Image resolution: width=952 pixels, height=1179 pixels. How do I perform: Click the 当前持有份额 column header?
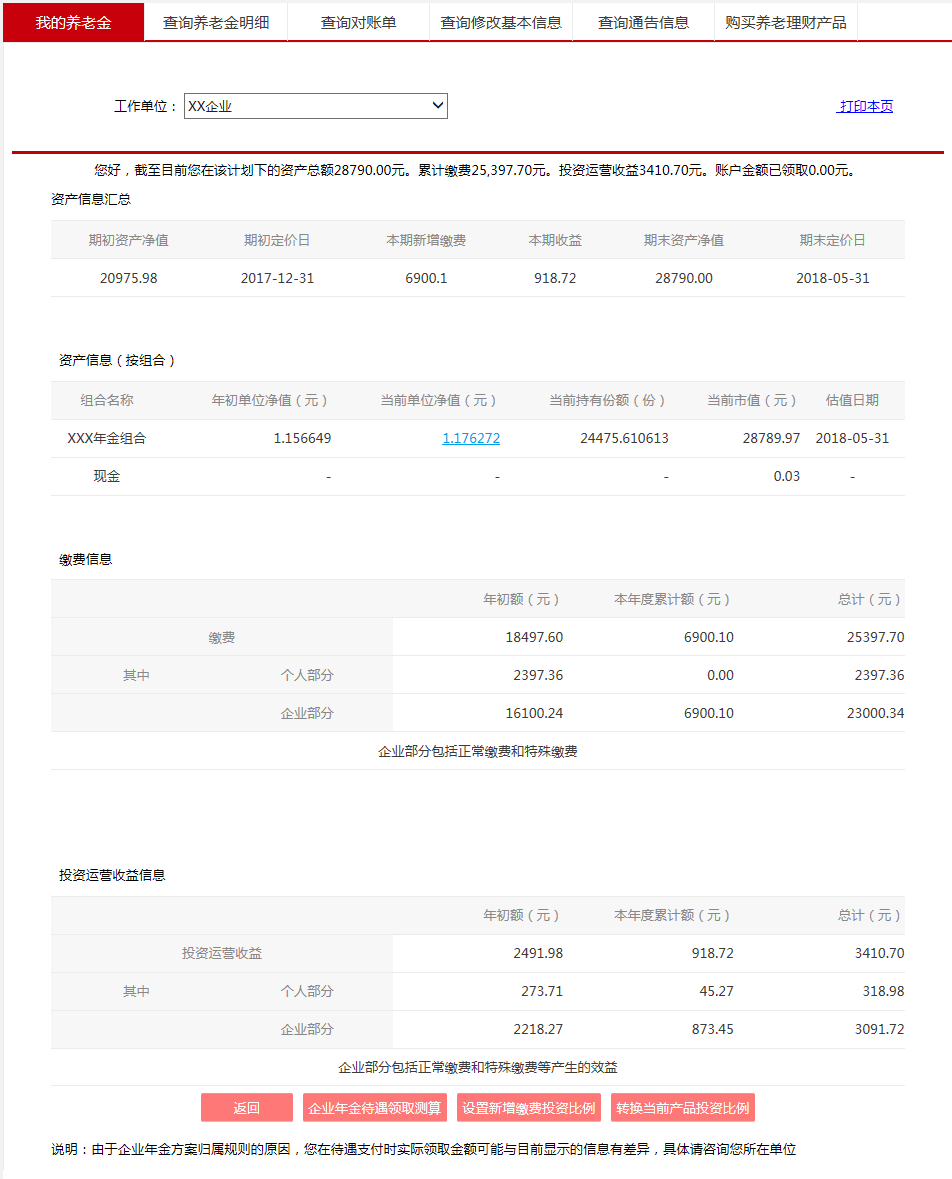point(607,400)
